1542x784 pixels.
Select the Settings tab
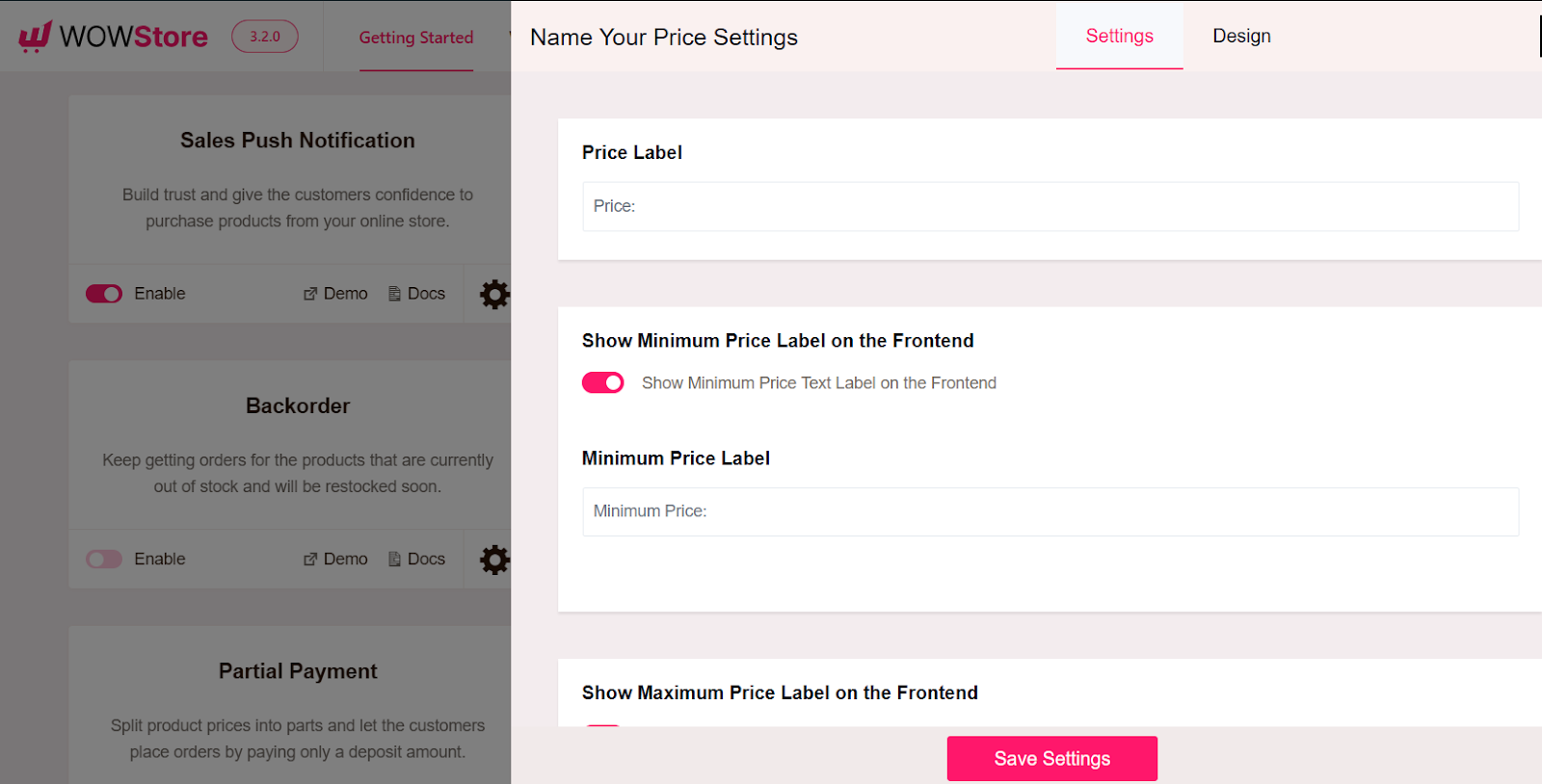coord(1119,36)
